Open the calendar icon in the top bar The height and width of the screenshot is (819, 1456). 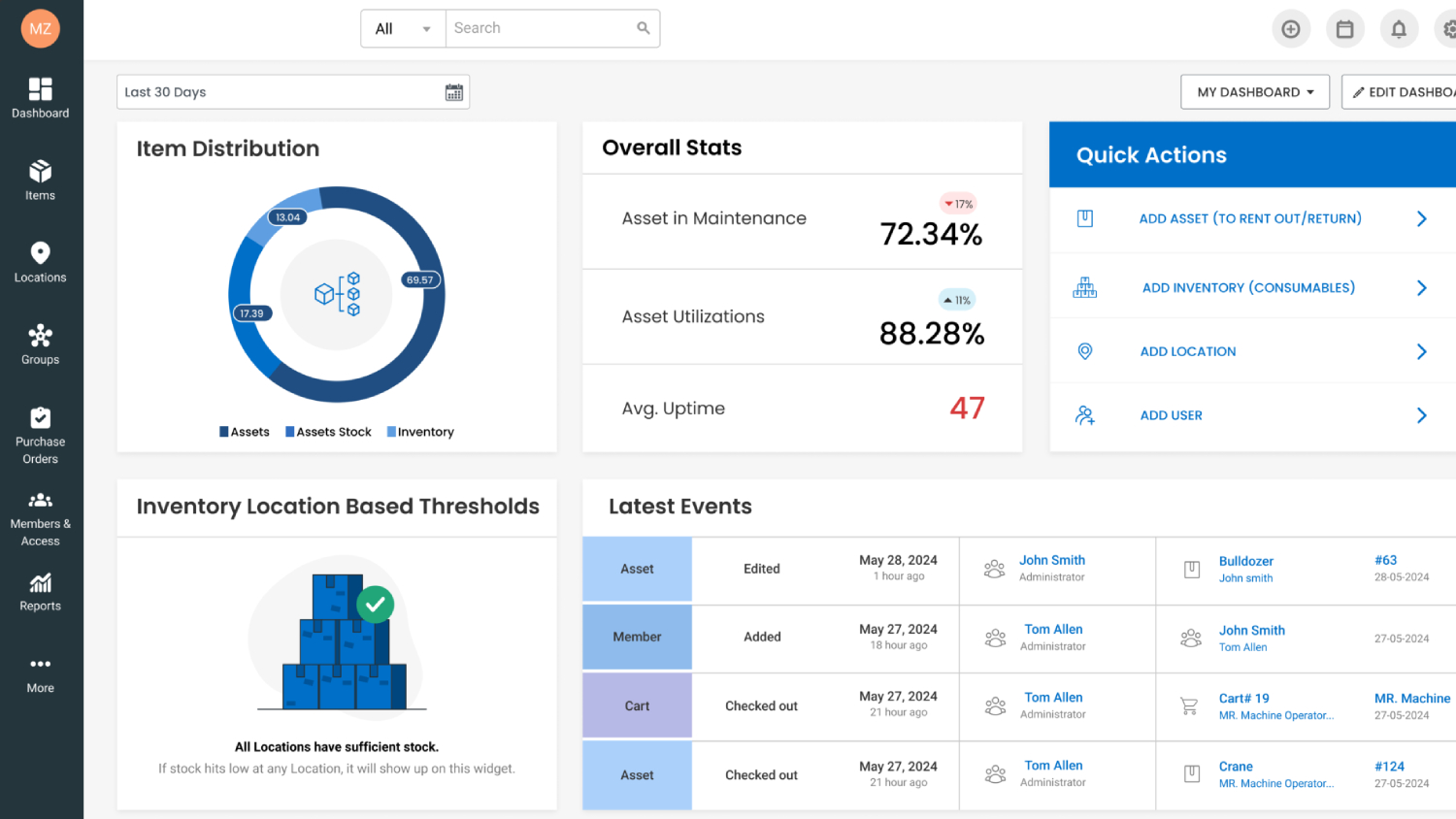1345,28
